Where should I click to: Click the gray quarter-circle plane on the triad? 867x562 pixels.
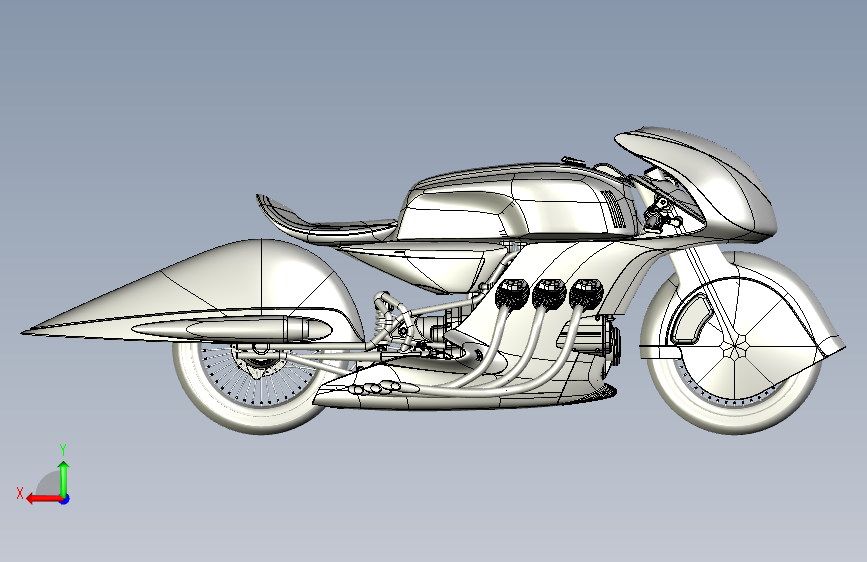[49, 484]
